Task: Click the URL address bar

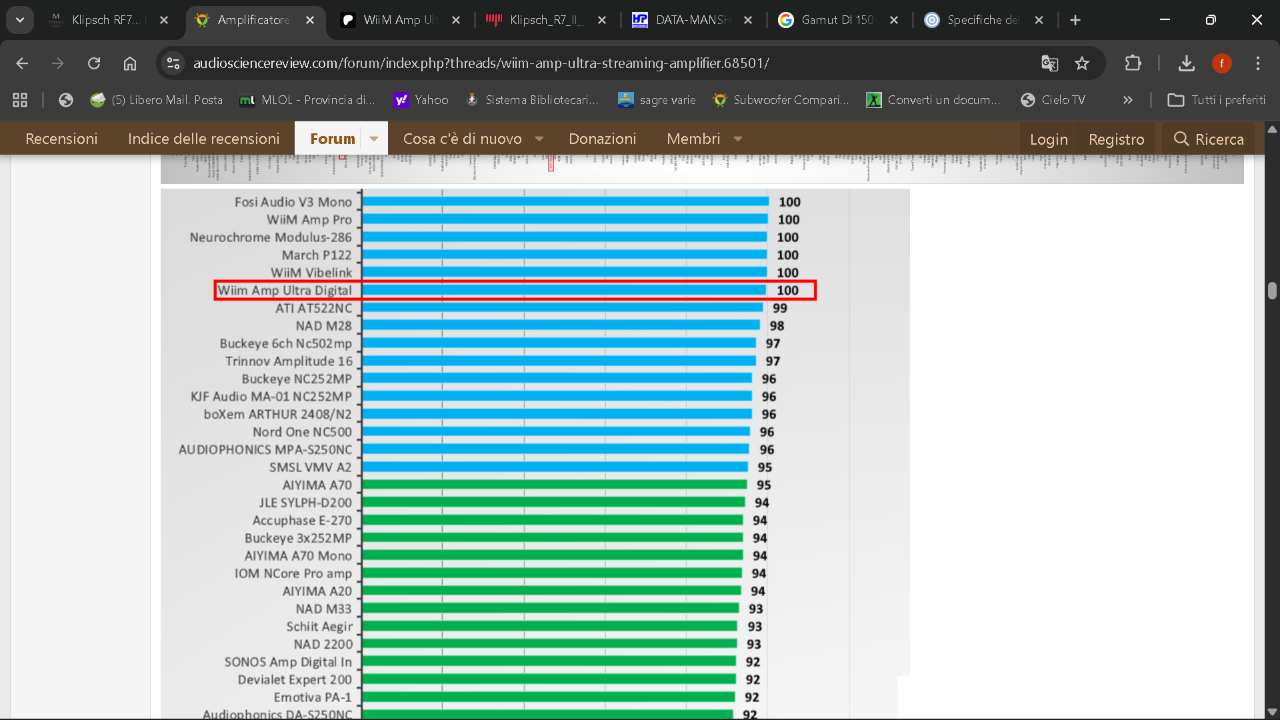Action: (x=600, y=63)
